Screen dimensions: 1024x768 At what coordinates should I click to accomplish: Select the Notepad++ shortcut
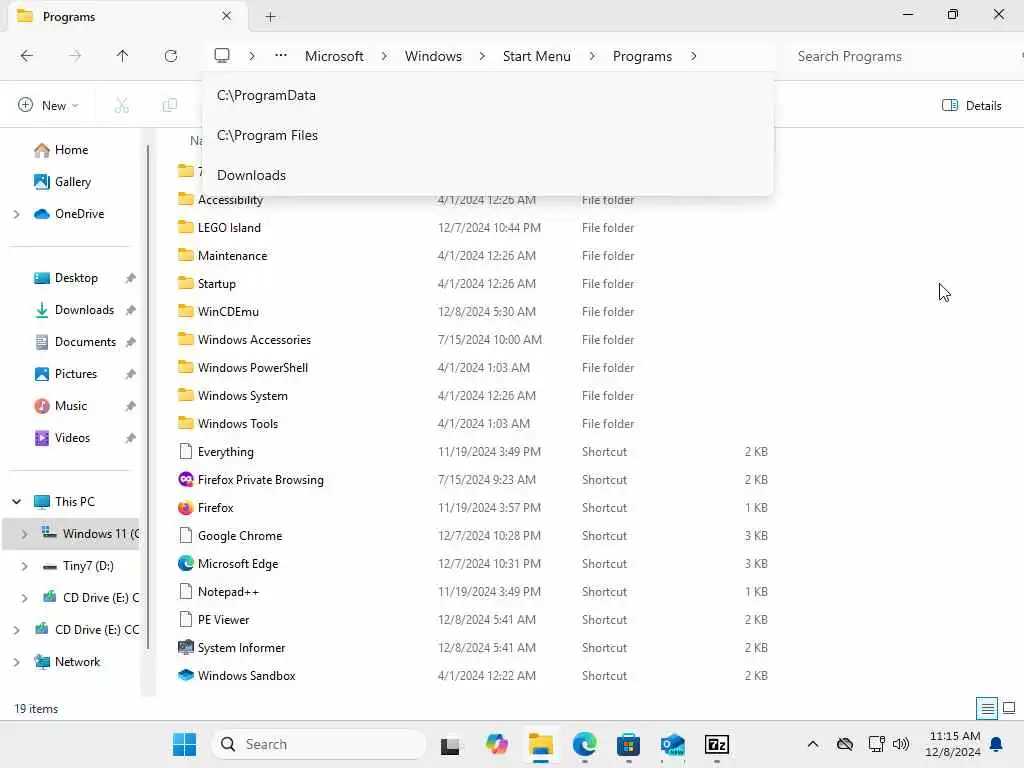pyautogui.click(x=228, y=592)
